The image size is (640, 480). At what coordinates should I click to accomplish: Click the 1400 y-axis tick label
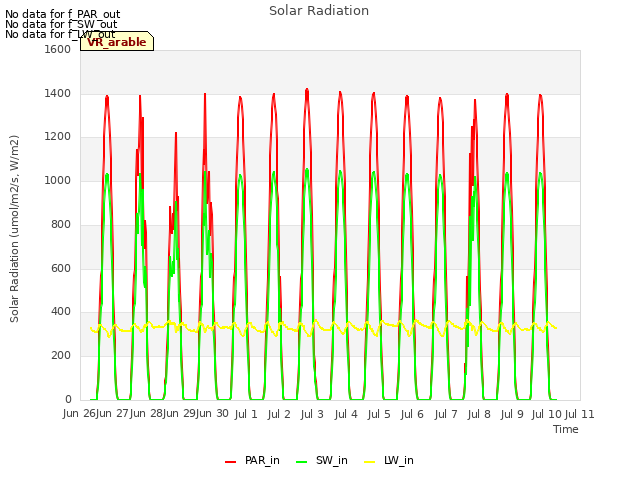click(x=58, y=93)
